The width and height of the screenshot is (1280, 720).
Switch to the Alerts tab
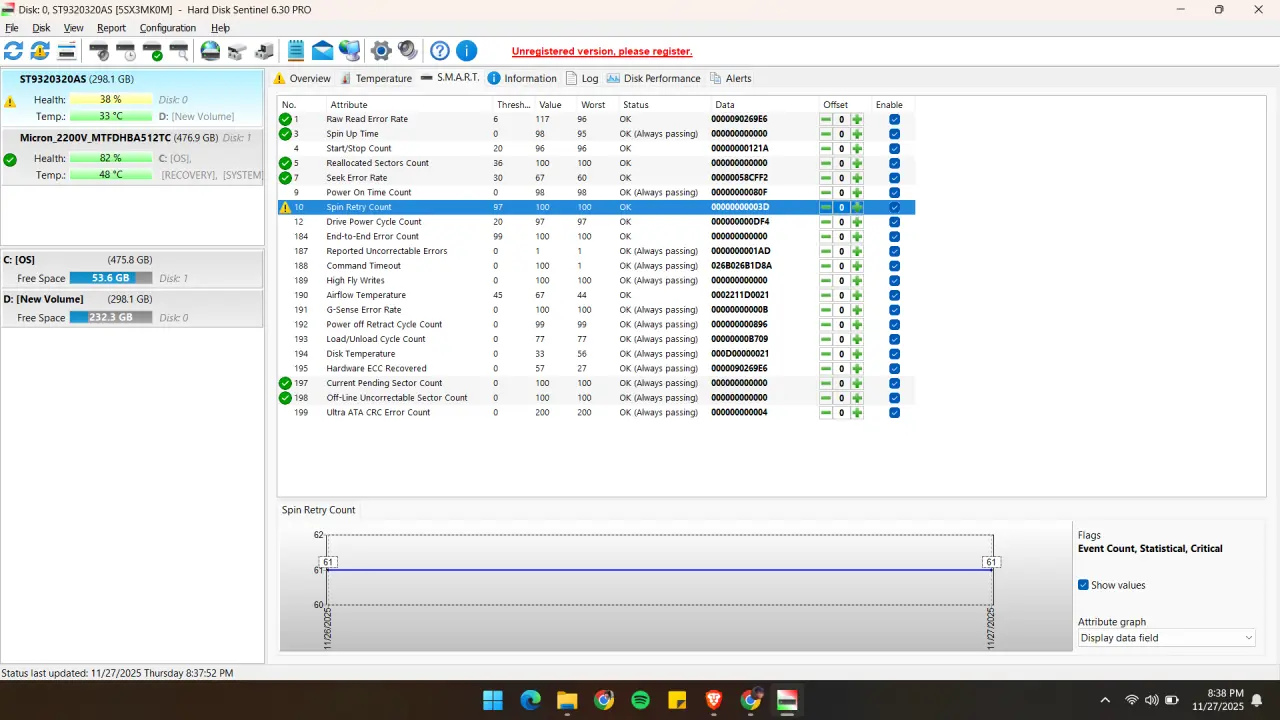click(731, 78)
